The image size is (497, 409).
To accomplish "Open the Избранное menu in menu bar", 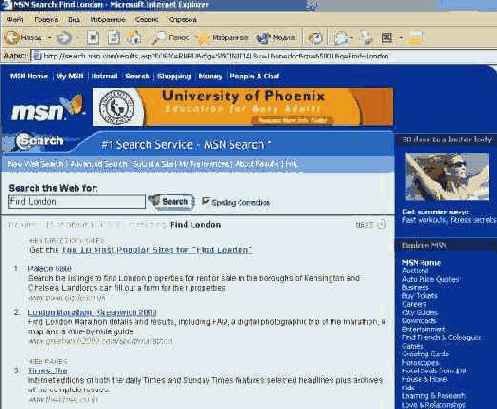I will (108, 20).
